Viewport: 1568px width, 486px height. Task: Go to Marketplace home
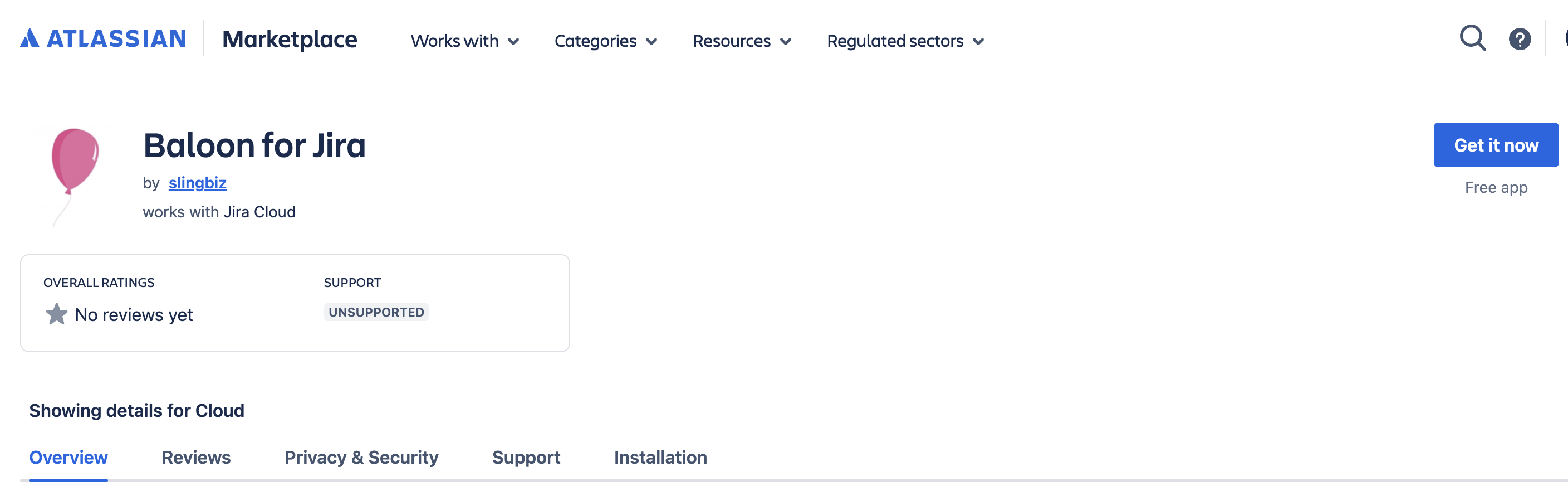pos(290,39)
